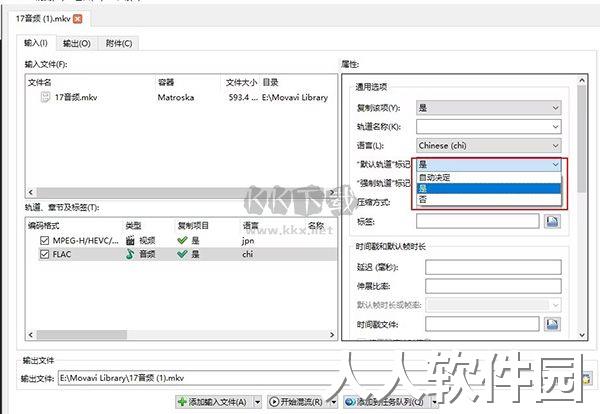Click the 类型 column header
The width and height of the screenshot is (600, 414).
(x=133, y=226)
